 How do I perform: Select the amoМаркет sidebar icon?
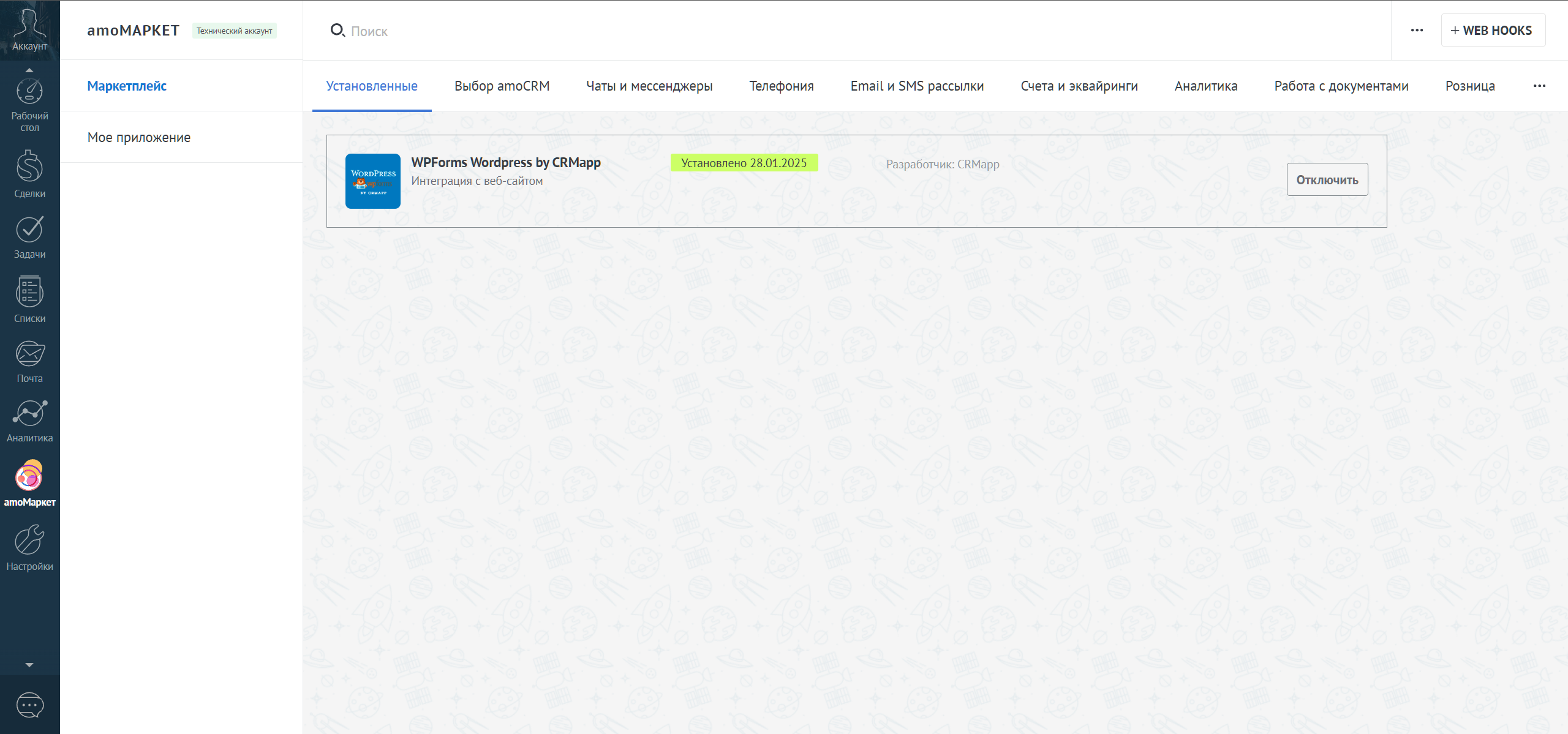[29, 484]
